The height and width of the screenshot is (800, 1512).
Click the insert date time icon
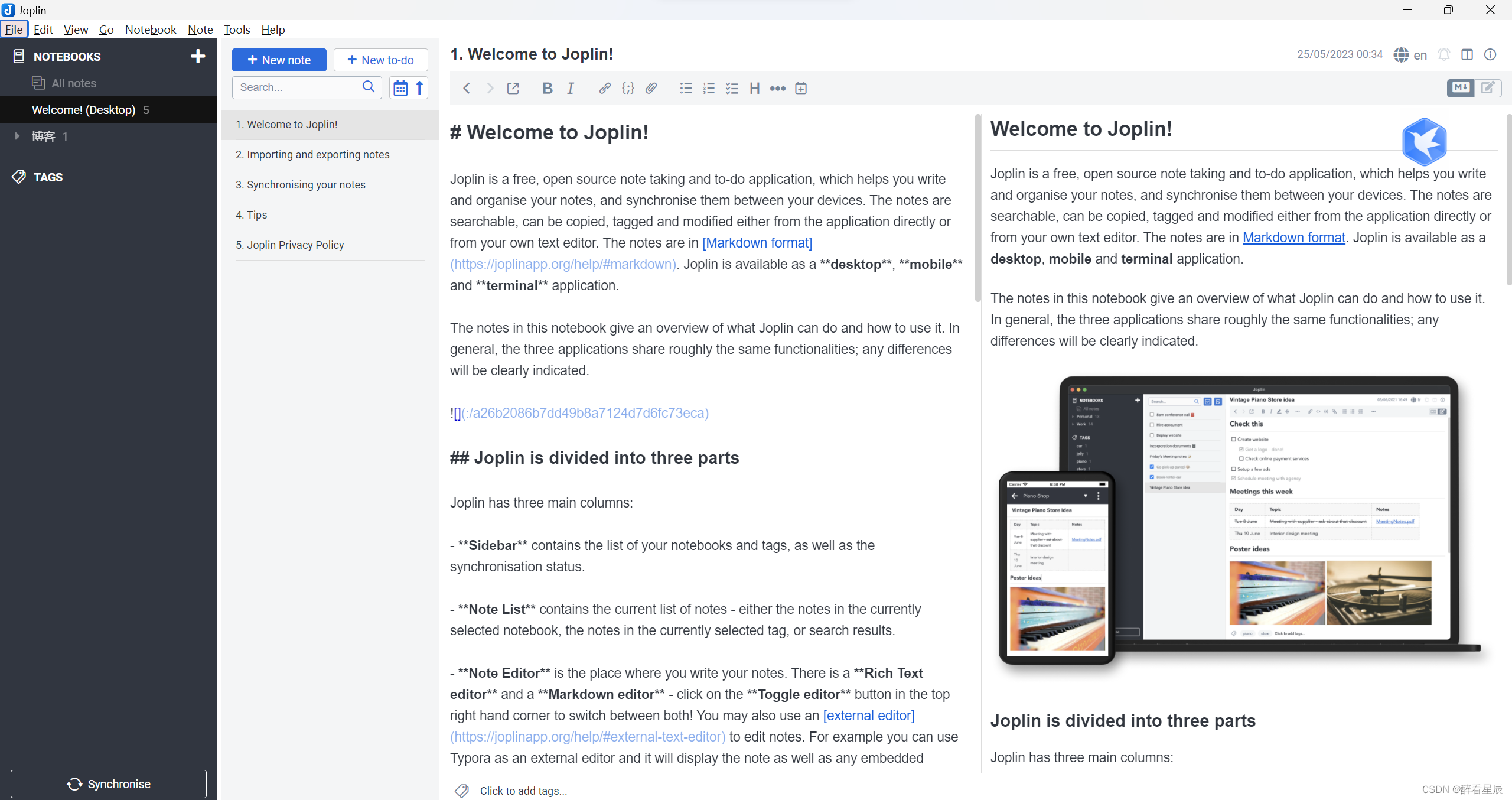tap(801, 89)
